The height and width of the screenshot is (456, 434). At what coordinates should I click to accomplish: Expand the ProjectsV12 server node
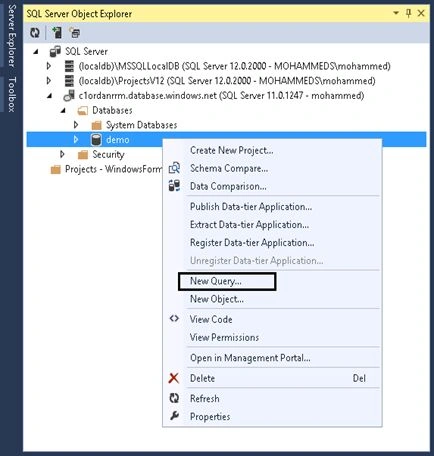(49, 81)
